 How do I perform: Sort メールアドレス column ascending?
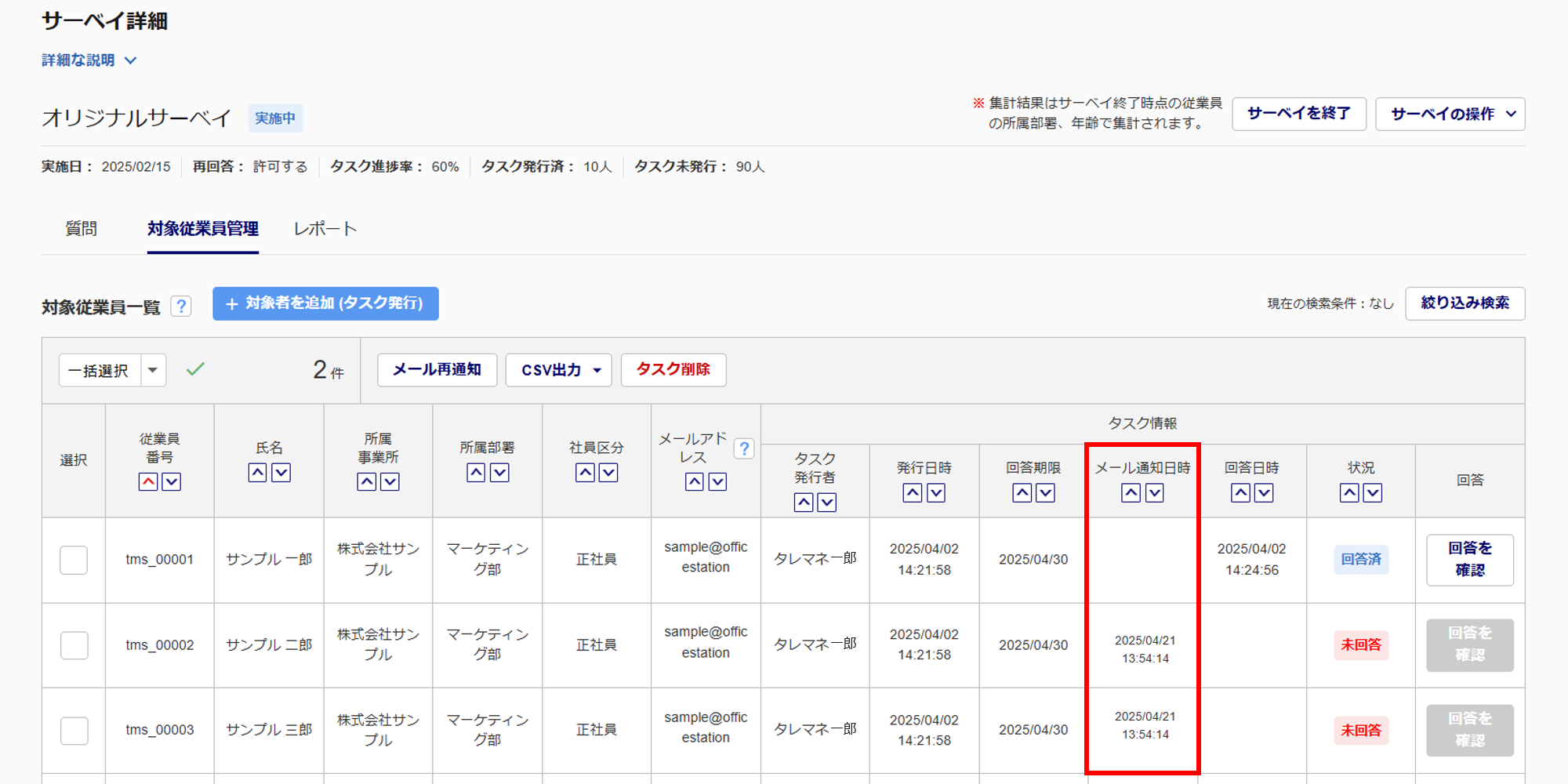(x=694, y=481)
